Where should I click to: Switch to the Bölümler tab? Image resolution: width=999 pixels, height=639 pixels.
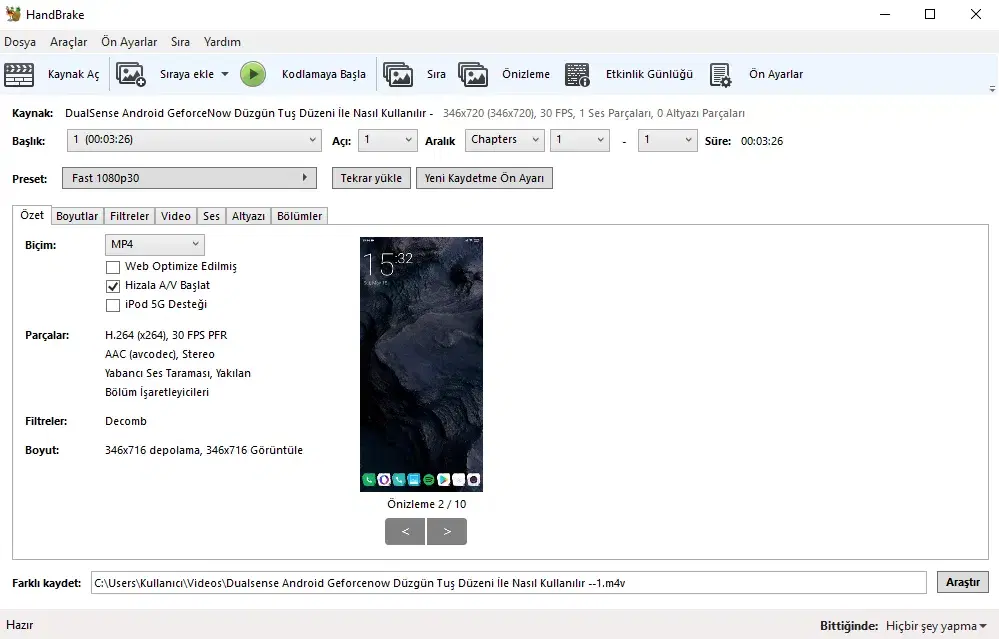tap(299, 216)
